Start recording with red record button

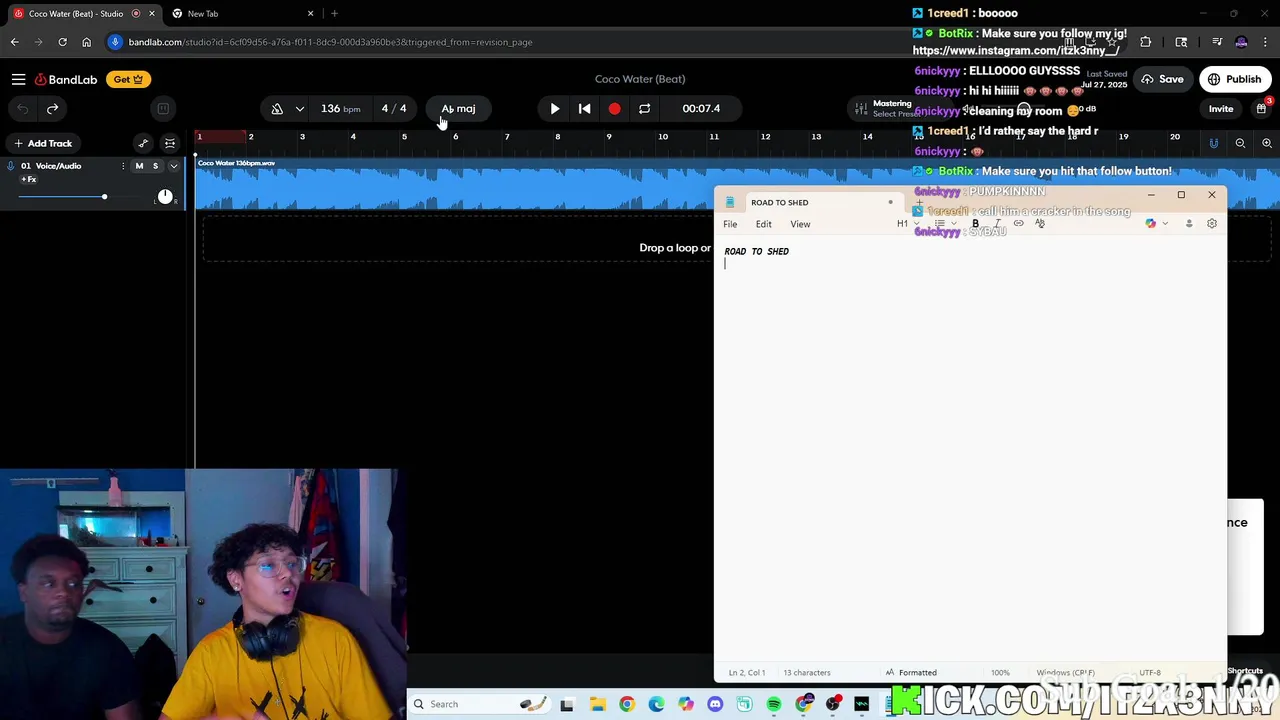(x=614, y=108)
